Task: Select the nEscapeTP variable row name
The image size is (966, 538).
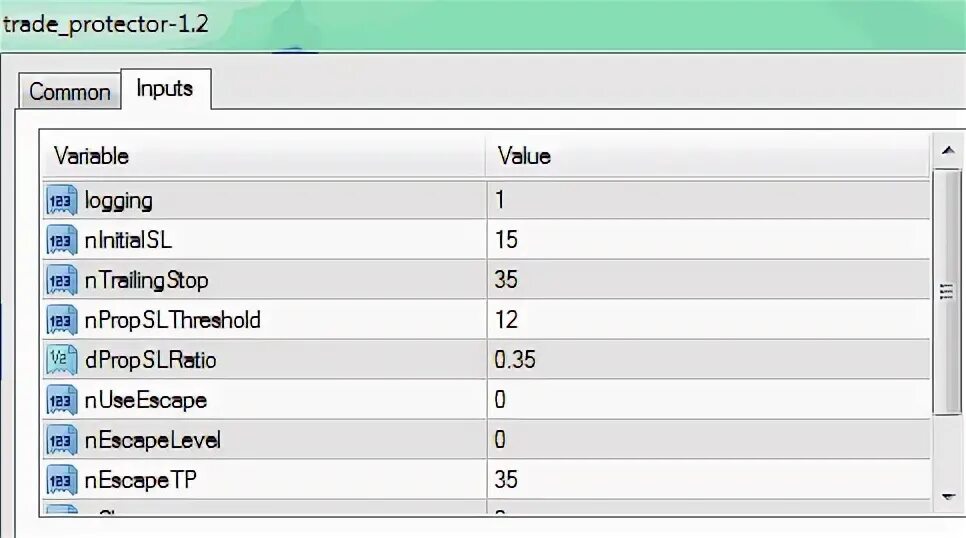Action: (141, 481)
